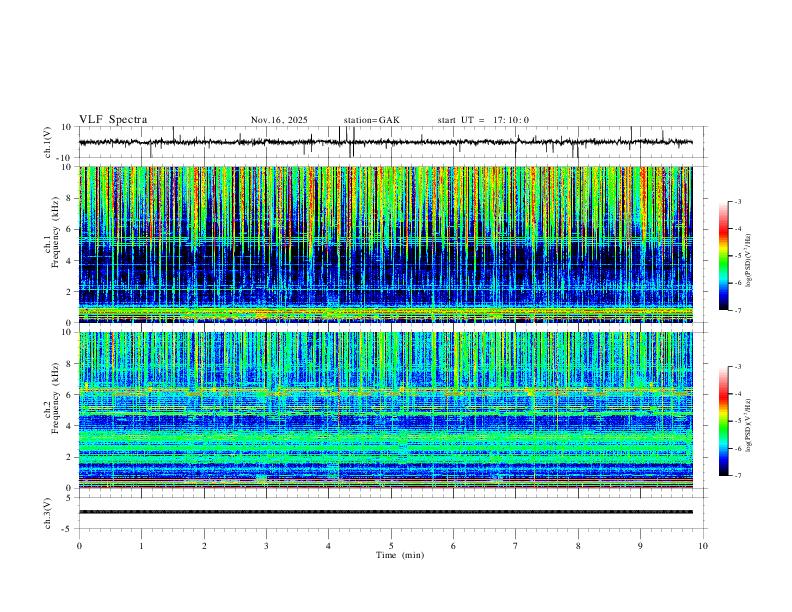792x612 pixels.
Task: Select the "start UT = 17:10:0" header text
Action: tap(483, 120)
